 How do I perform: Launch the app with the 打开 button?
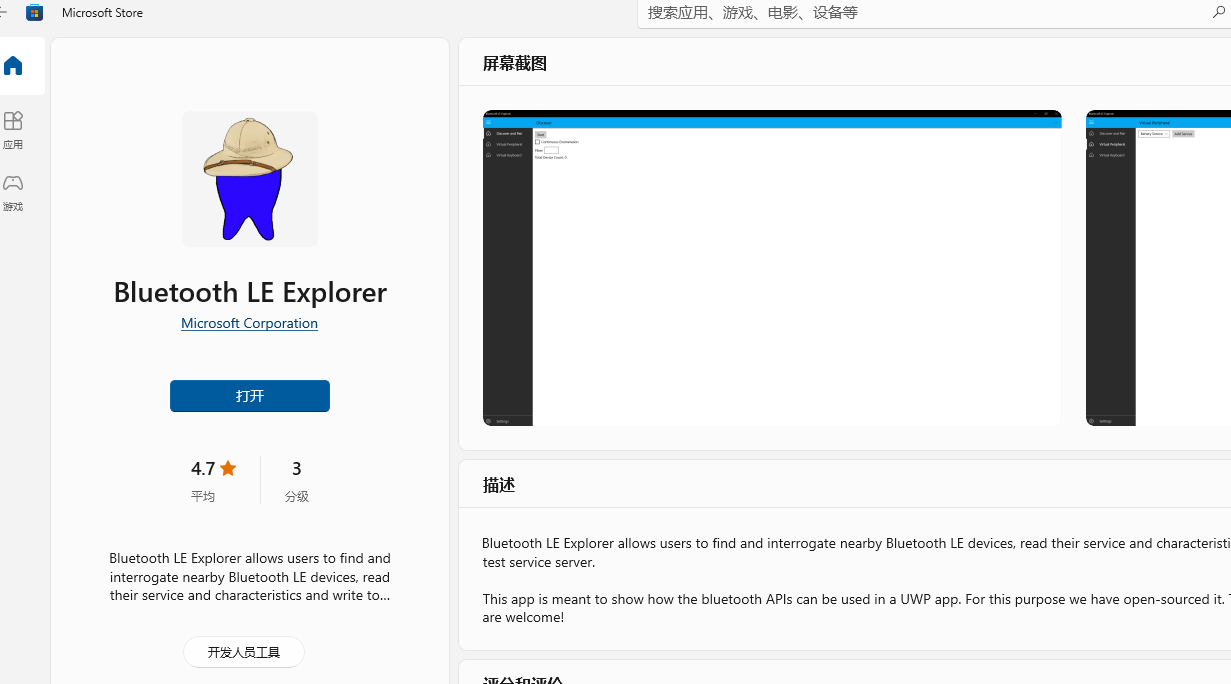click(249, 396)
